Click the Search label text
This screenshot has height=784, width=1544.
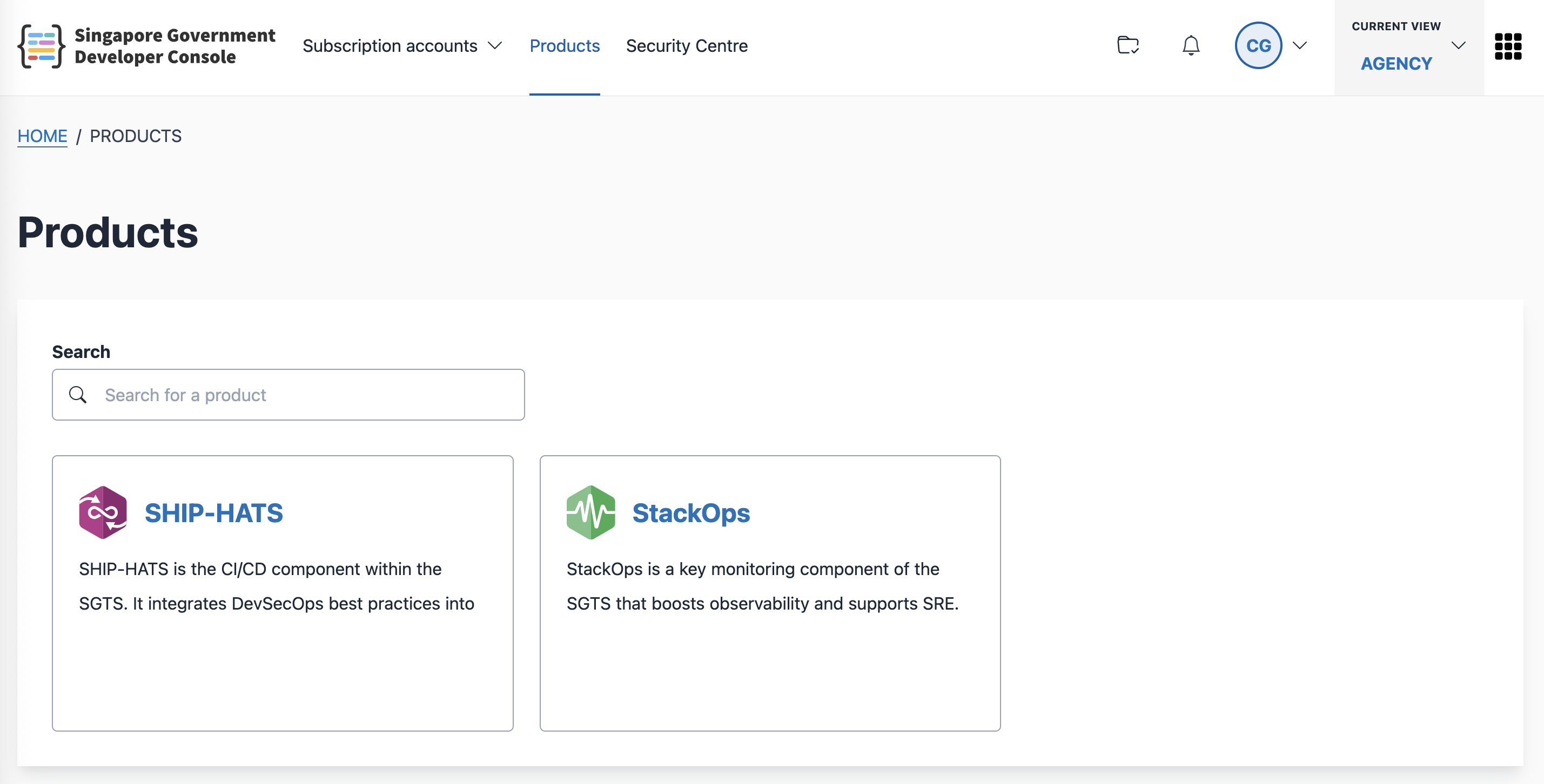point(81,352)
